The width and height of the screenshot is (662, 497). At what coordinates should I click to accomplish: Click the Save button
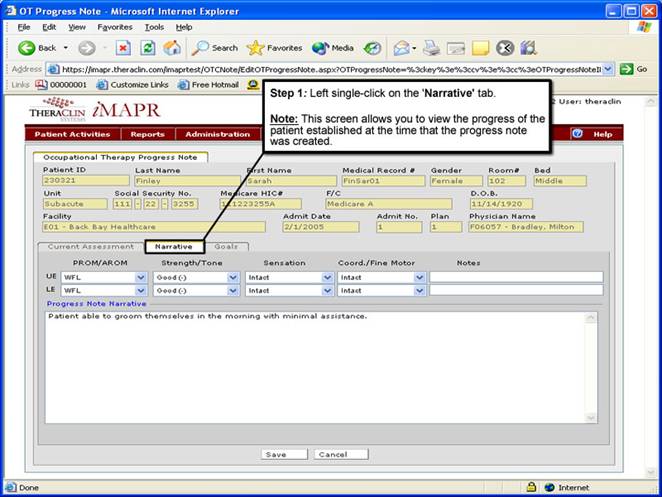pos(276,454)
